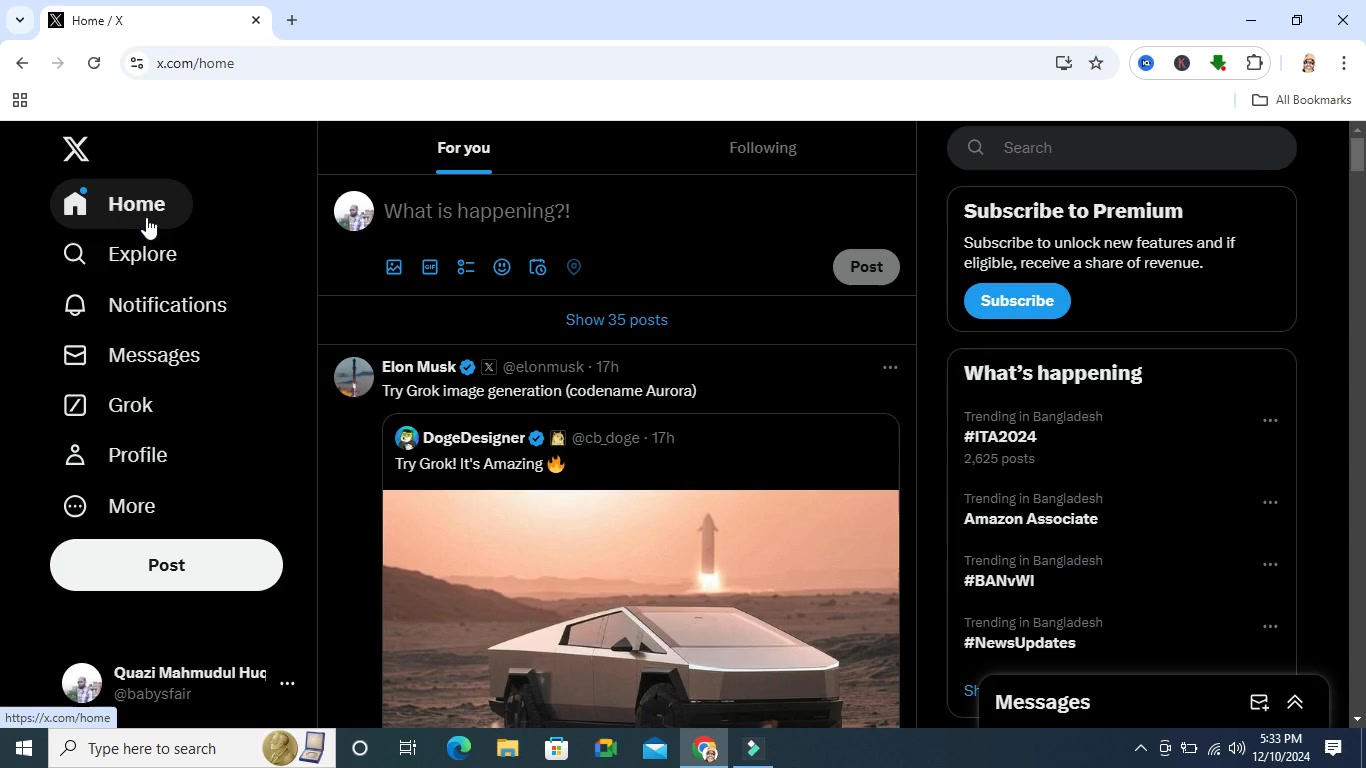Open All Bookmarks folder

pos(1302,100)
